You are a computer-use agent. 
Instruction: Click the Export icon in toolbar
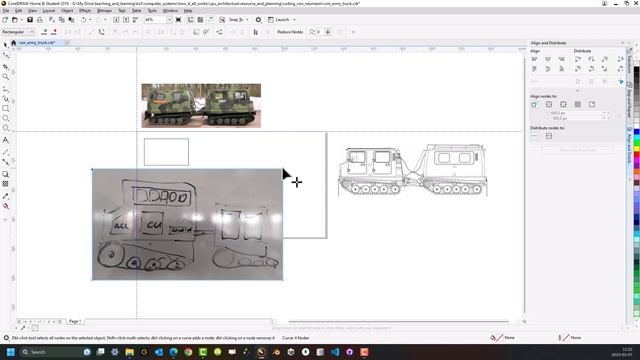coord(126,20)
